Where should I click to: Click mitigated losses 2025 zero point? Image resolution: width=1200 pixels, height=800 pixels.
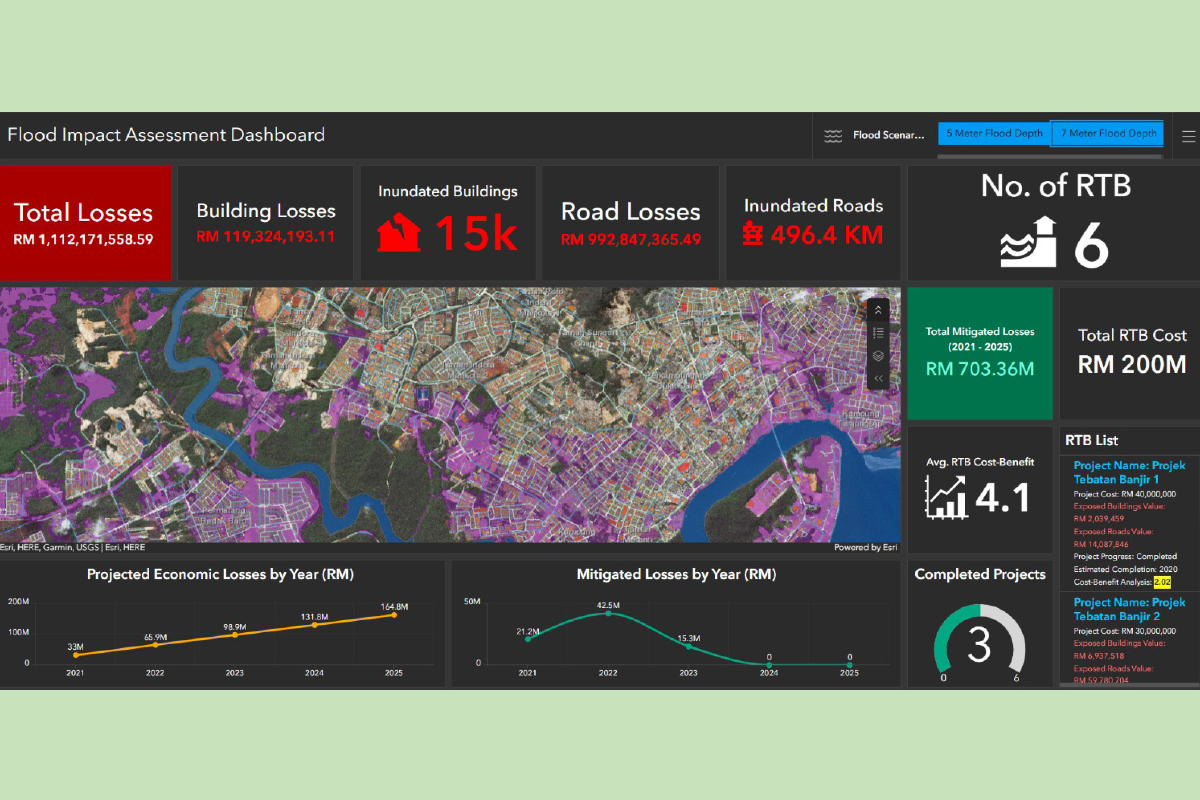(849, 664)
